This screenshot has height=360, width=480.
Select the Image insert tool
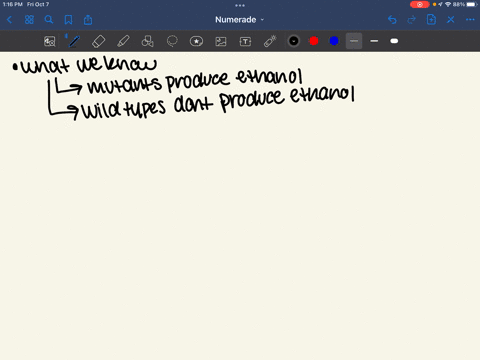[x=221, y=41]
